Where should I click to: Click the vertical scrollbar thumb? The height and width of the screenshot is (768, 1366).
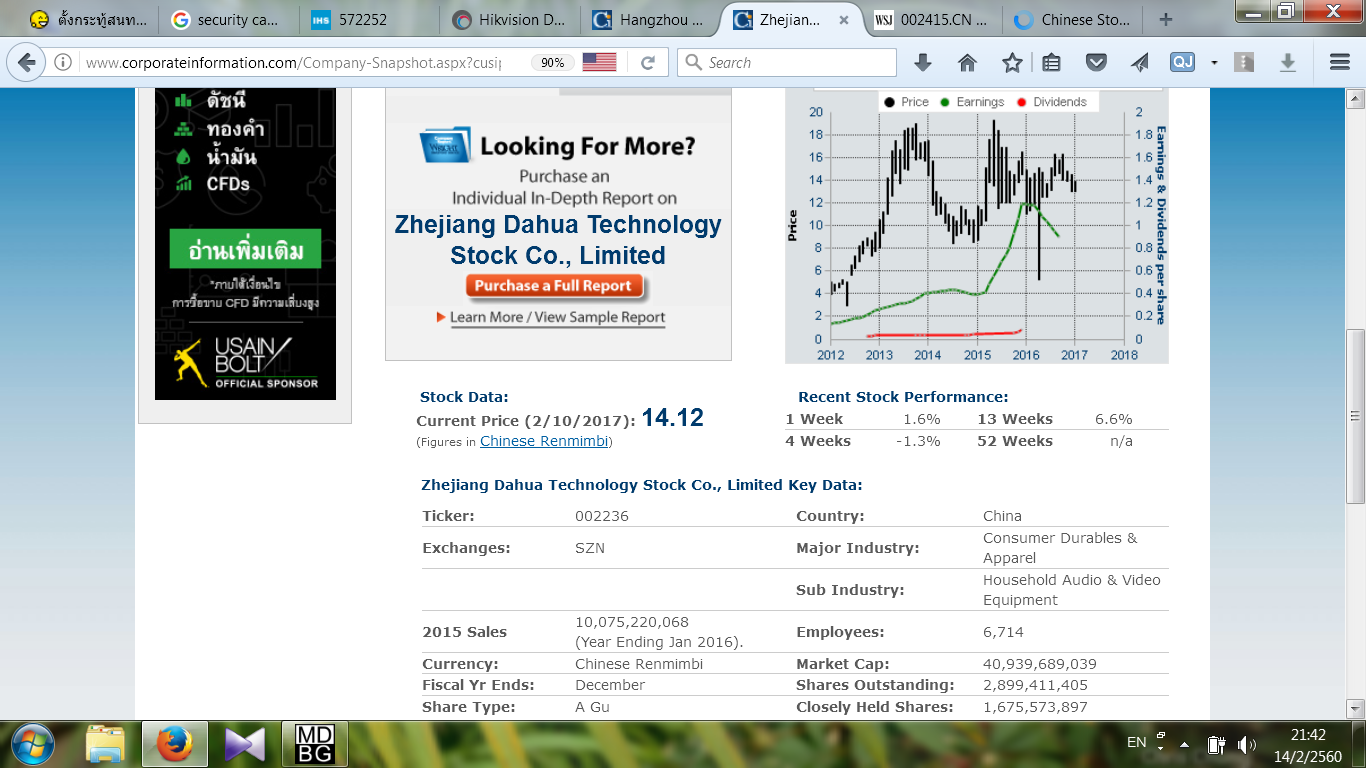(x=1356, y=415)
